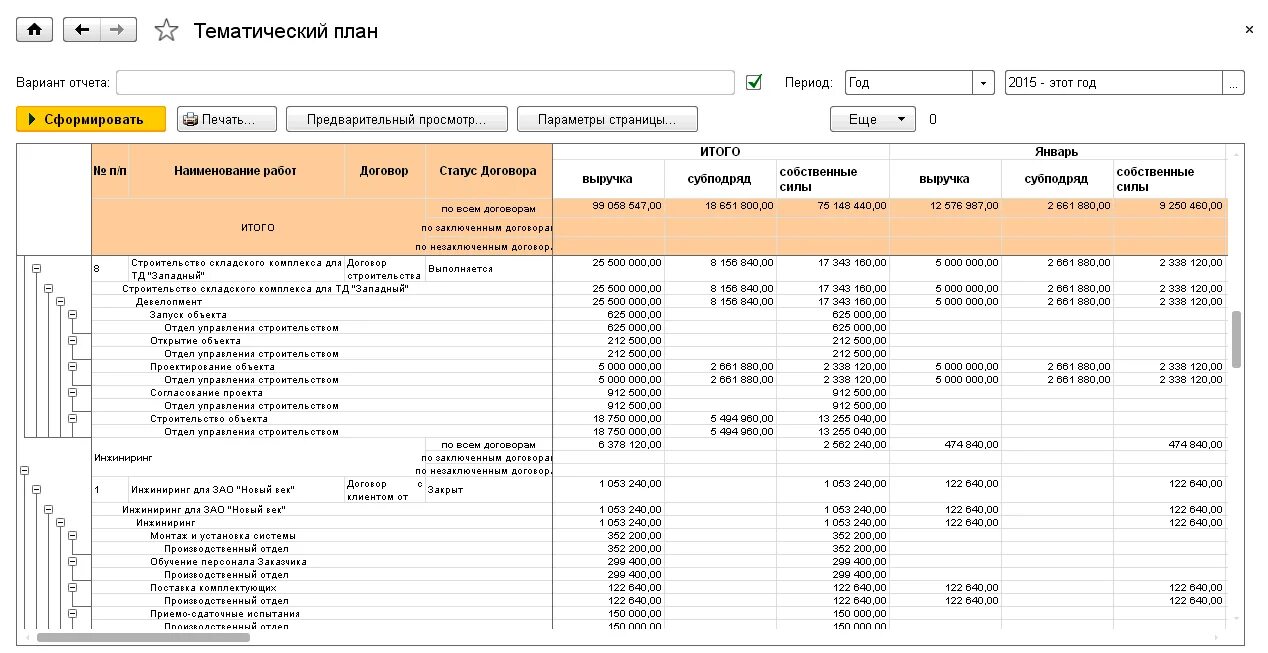The width and height of the screenshot is (1268, 653).
Task: Open the Год period type dropdown
Action: pyautogui.click(x=985, y=82)
